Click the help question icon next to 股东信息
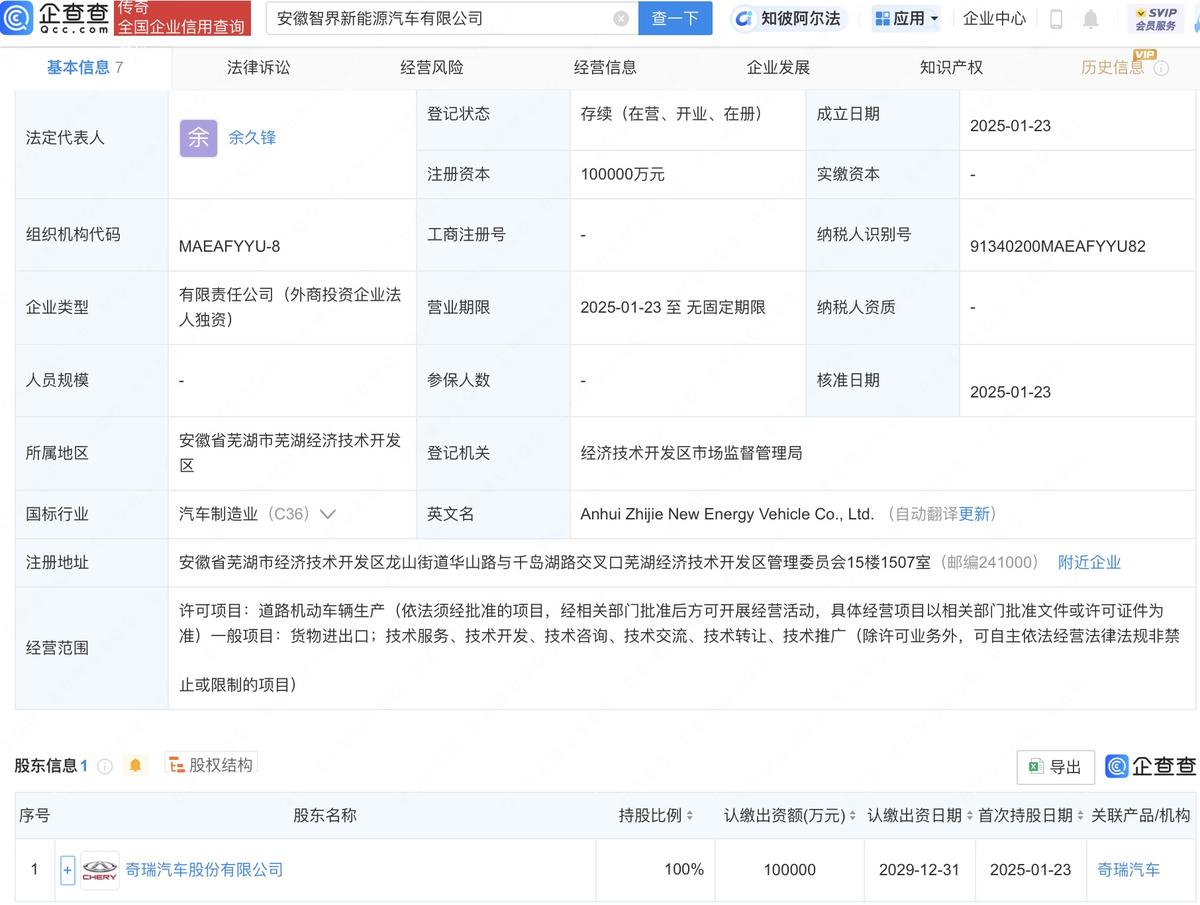The image size is (1200, 905). click(105, 763)
